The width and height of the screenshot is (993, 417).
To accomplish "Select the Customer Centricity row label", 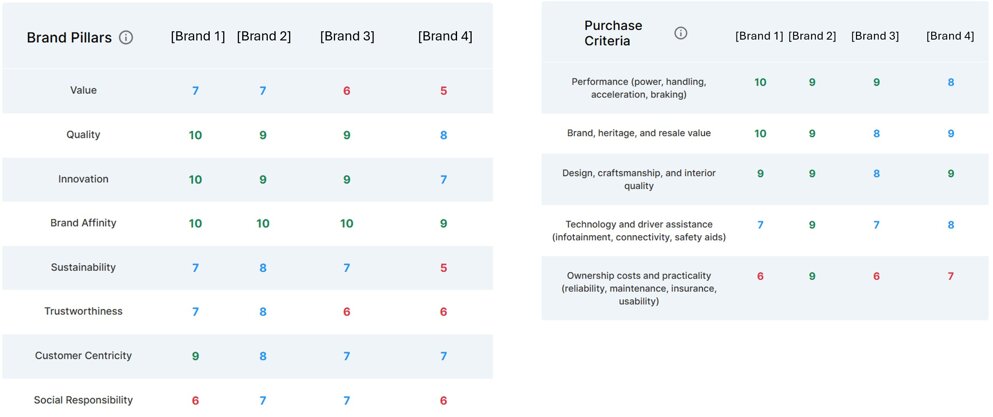I will (x=83, y=356).
